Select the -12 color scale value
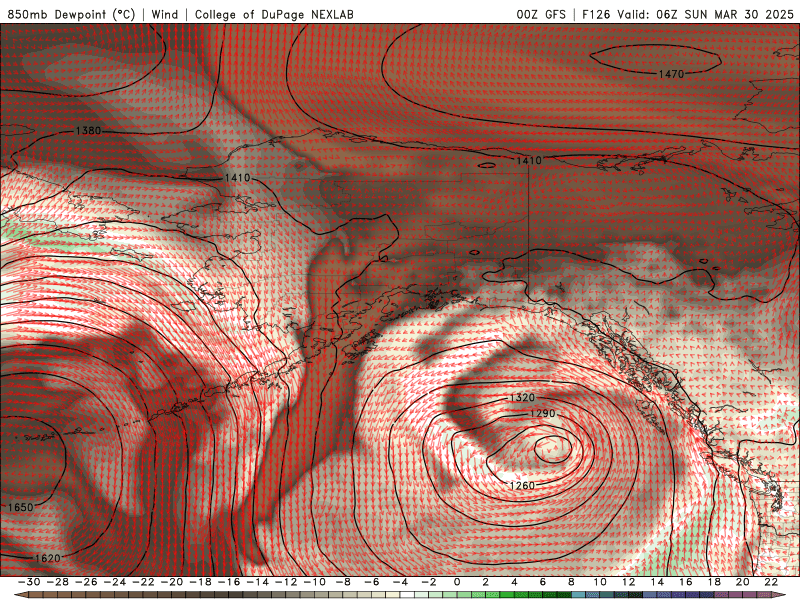Viewport: 800px width, 600px height. coord(286,582)
